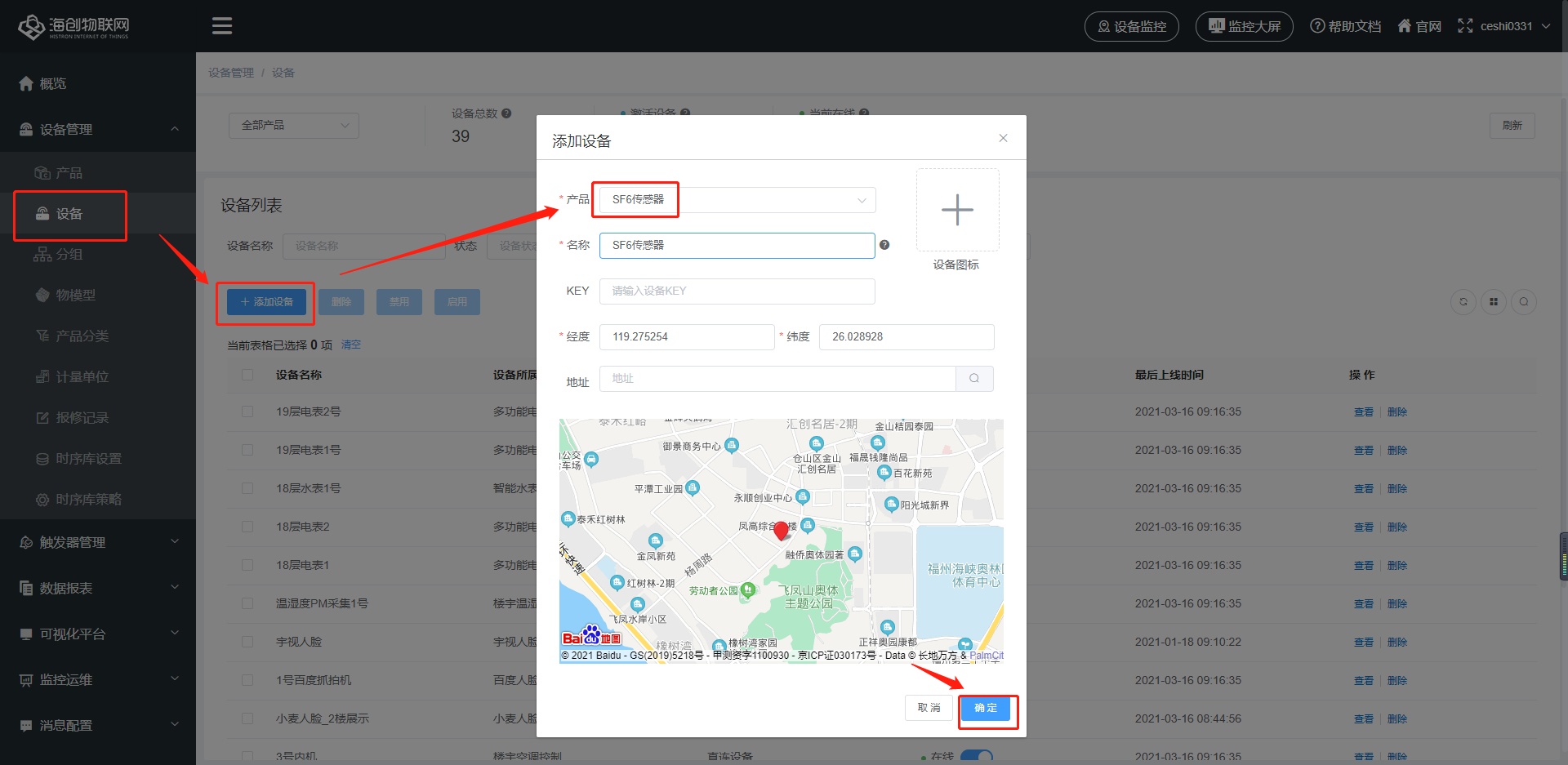Click the name help question icon

click(x=884, y=245)
